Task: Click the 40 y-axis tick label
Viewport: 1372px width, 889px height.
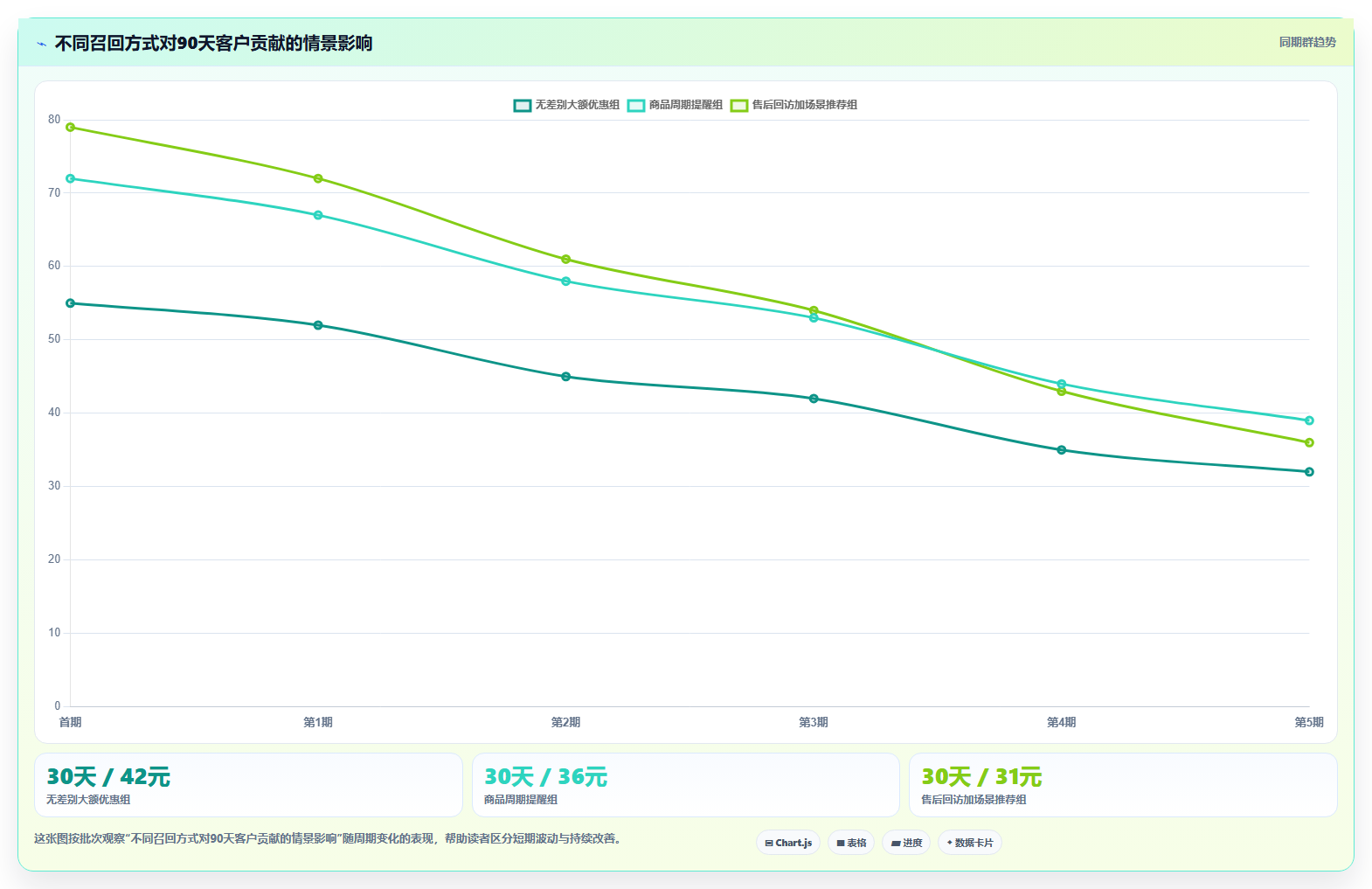Action: pyautogui.click(x=54, y=413)
